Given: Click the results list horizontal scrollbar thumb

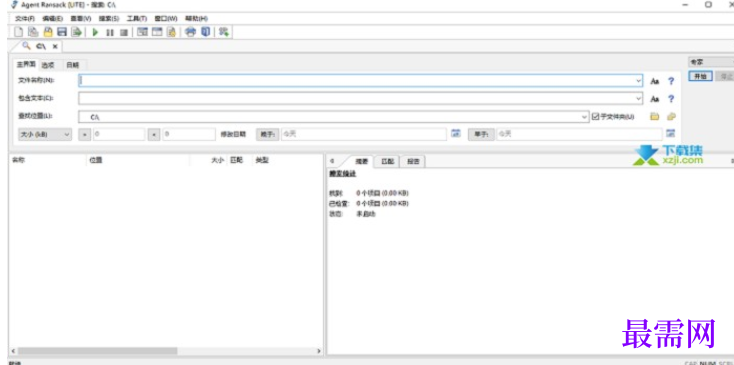Looking at the screenshot, I should pyautogui.click(x=98, y=350).
